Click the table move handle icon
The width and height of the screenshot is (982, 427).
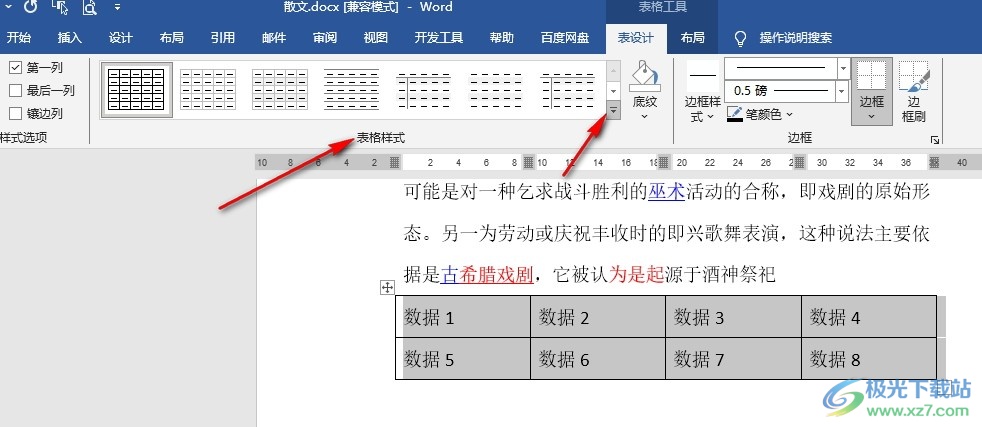click(388, 287)
